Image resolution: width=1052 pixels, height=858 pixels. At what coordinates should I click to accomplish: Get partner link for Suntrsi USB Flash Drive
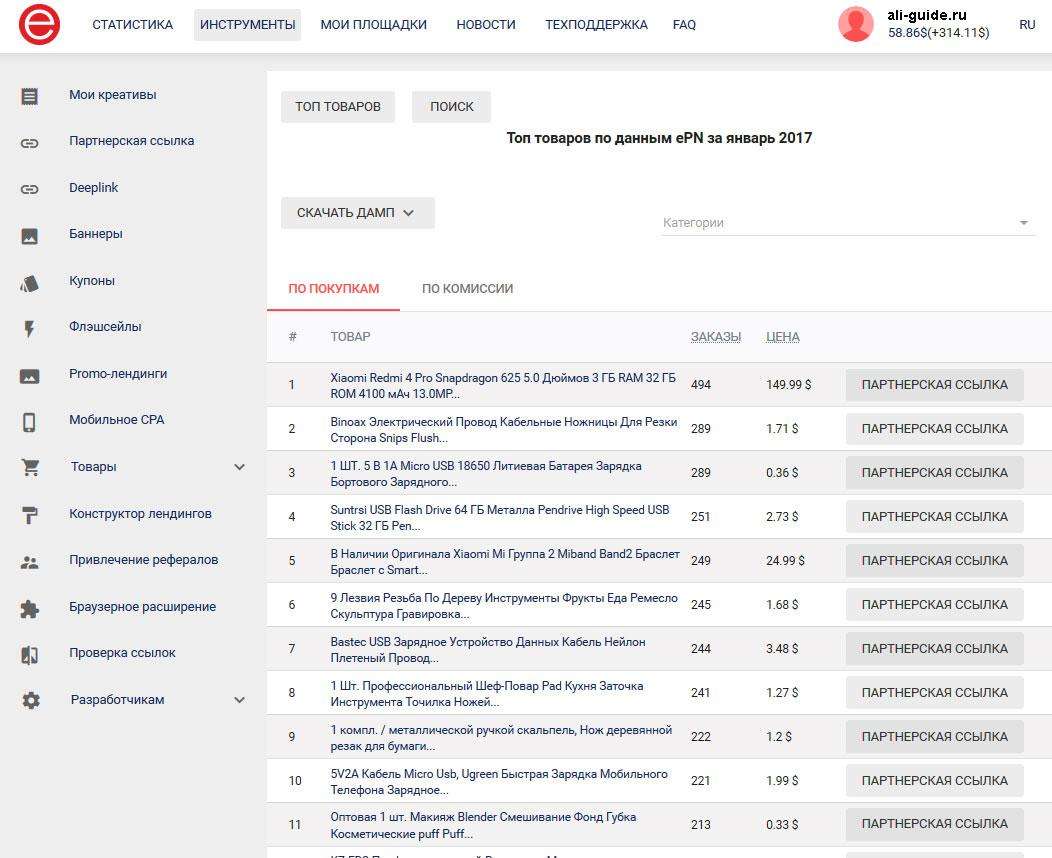tap(935, 517)
